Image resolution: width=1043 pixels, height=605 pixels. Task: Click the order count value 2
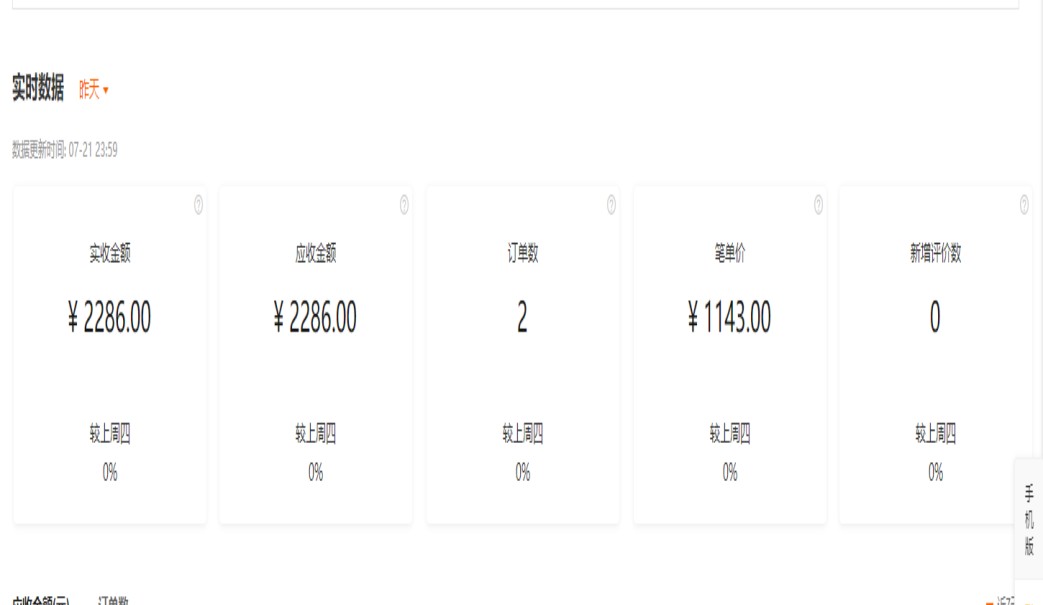point(522,318)
